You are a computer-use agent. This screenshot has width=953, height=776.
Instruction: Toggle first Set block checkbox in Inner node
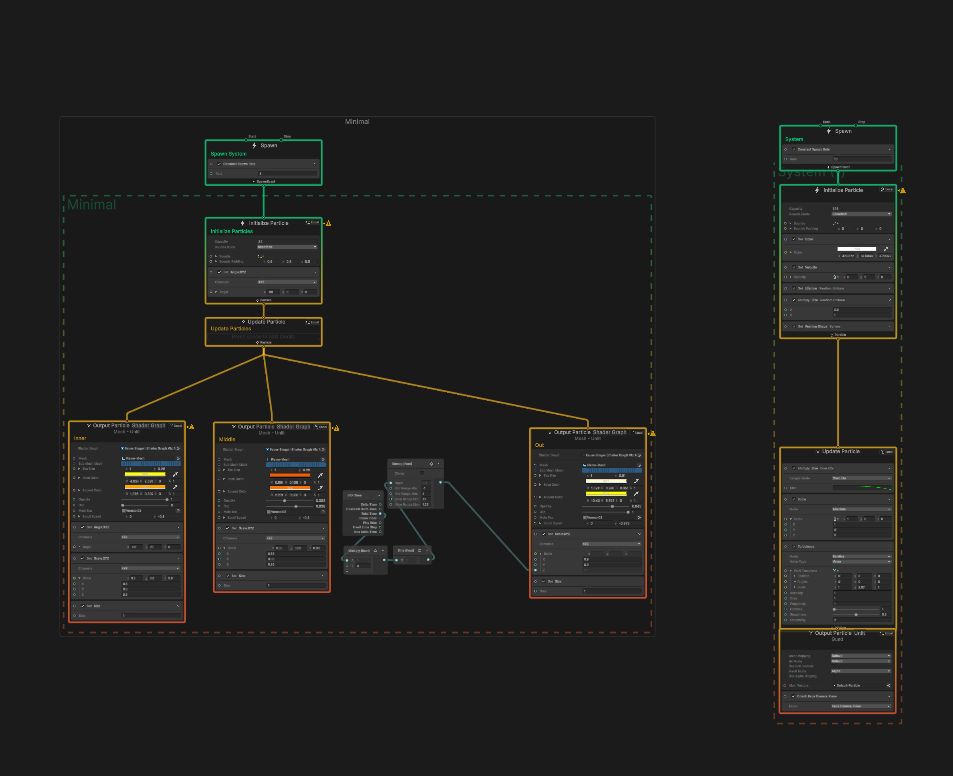[x=82, y=527]
